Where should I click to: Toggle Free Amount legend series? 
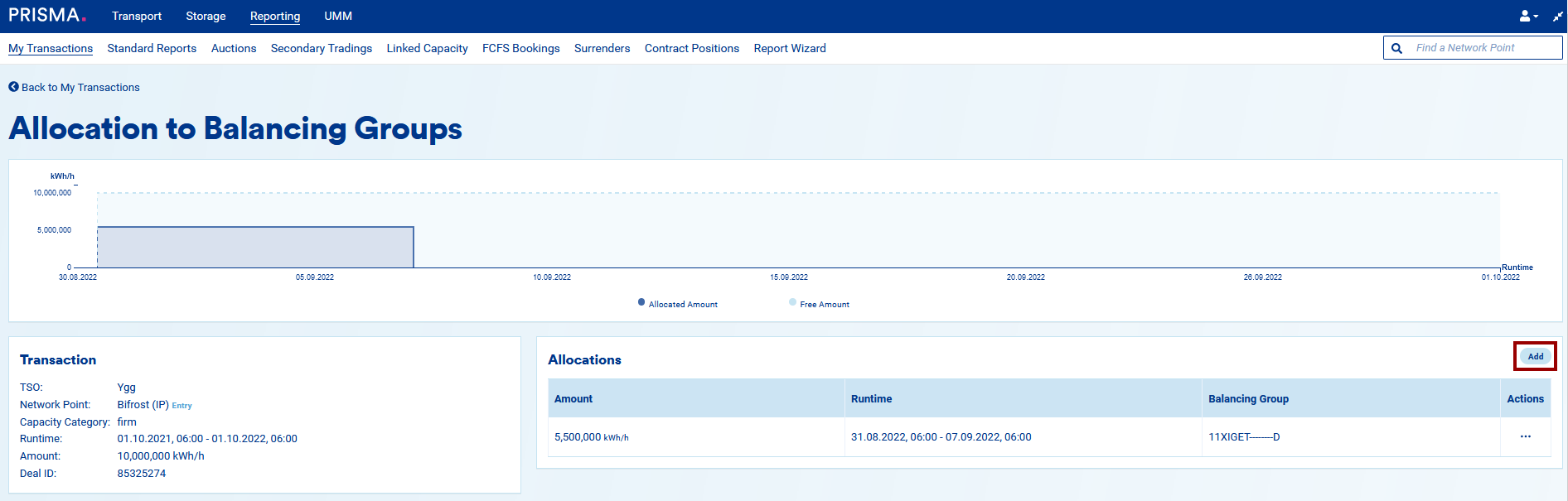819,304
